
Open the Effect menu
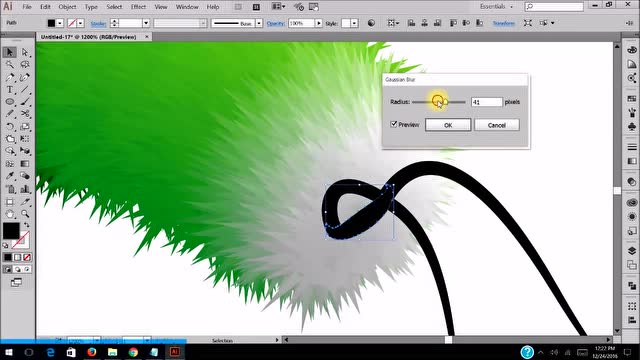(x=138, y=7)
